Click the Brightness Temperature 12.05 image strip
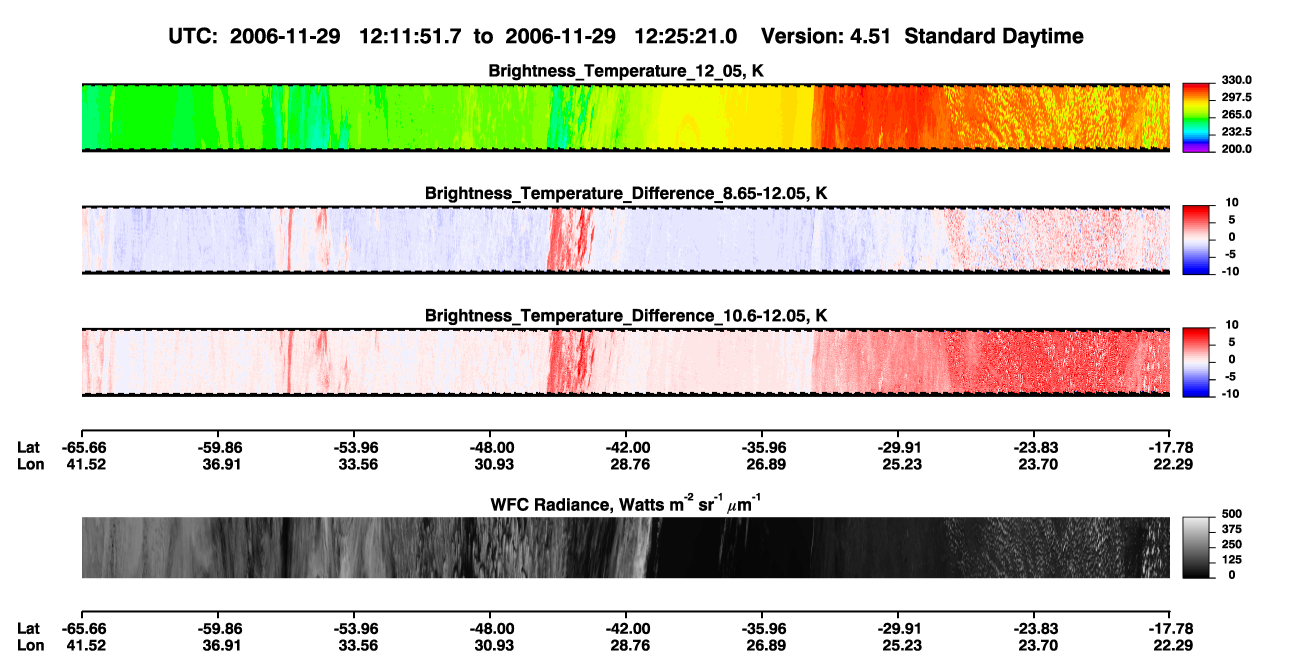1300x667 pixels. click(x=626, y=118)
